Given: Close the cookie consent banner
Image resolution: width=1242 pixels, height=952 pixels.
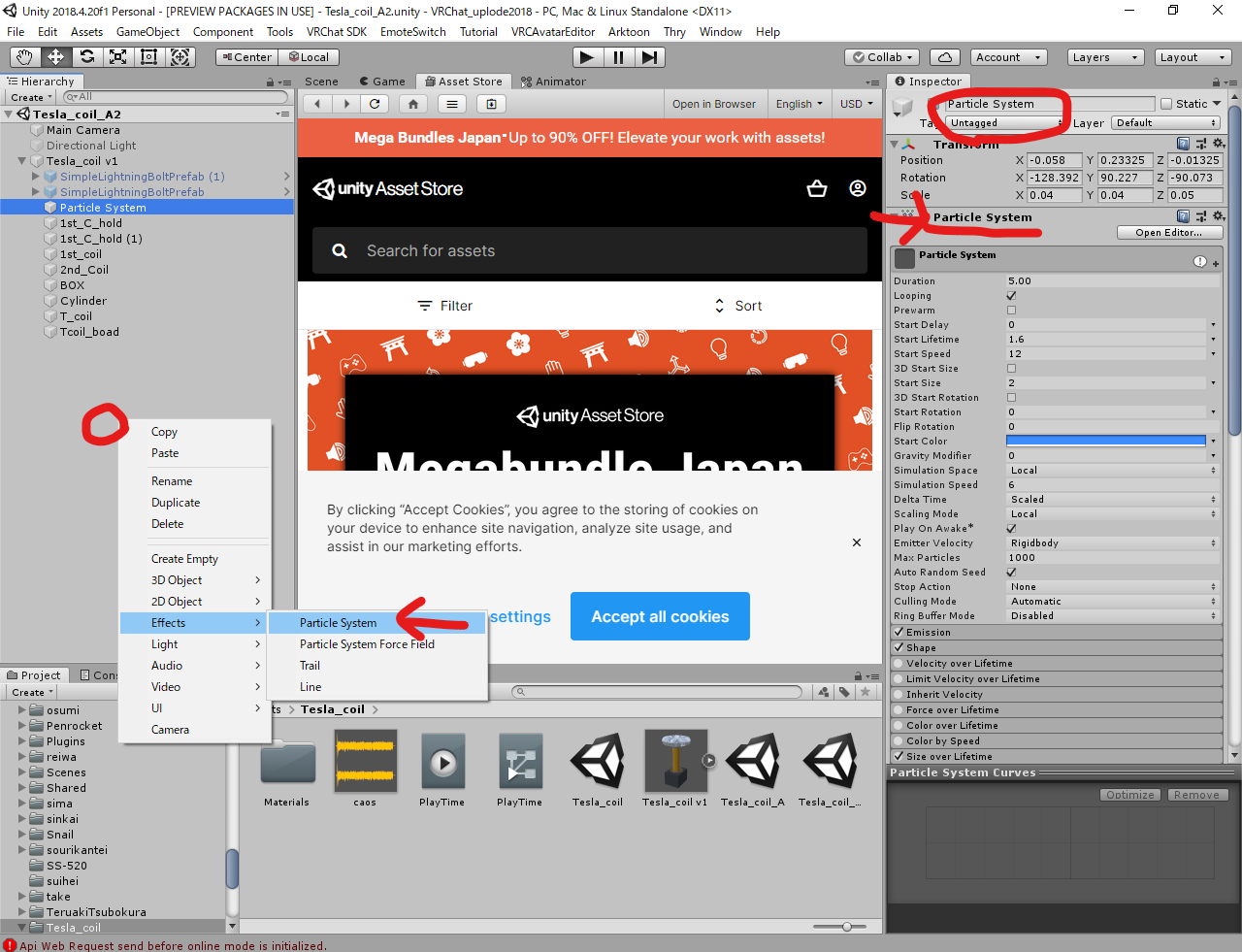Looking at the screenshot, I should pos(857,542).
